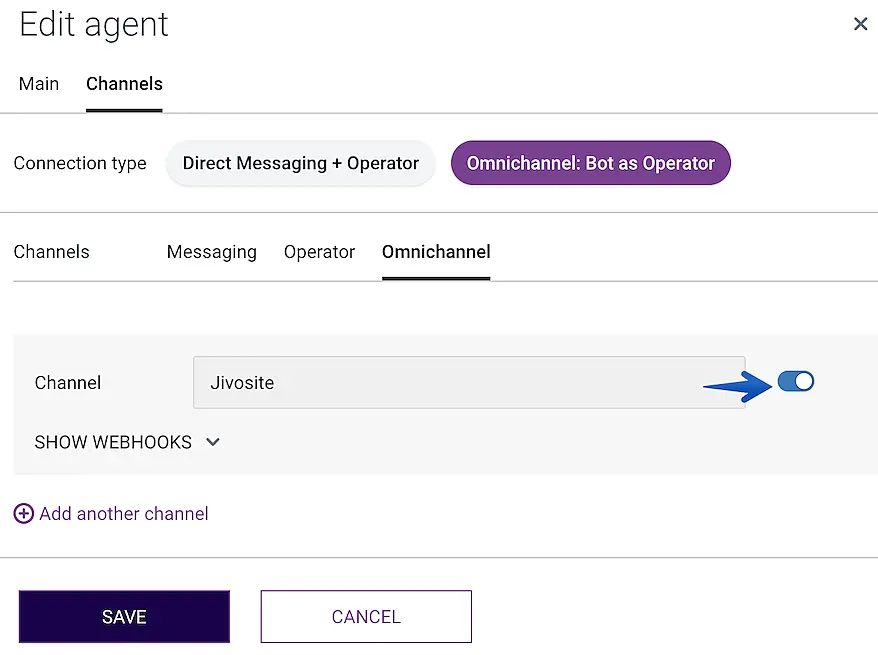Click the Add another channel link
878x655 pixels.
[124, 514]
